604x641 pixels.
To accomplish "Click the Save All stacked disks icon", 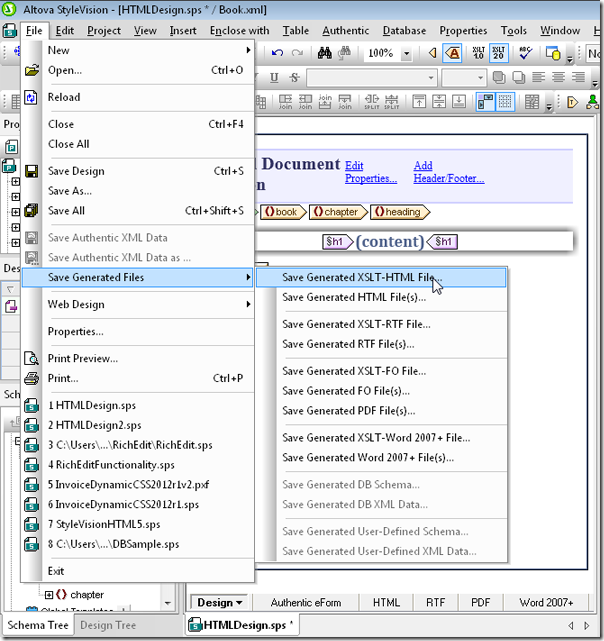I will pos(31,211).
